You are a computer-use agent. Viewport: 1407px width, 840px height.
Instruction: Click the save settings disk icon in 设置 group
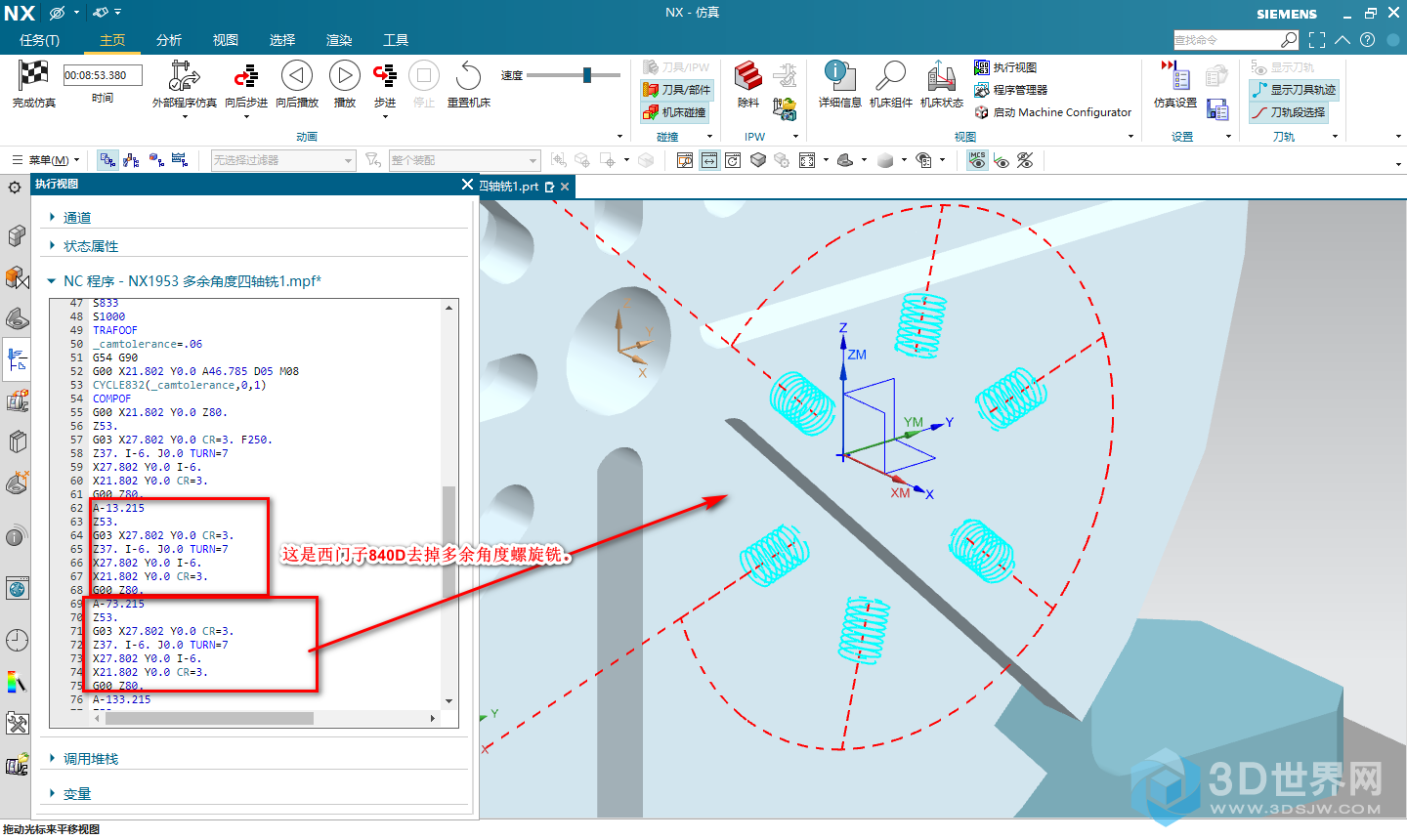click(x=1217, y=108)
